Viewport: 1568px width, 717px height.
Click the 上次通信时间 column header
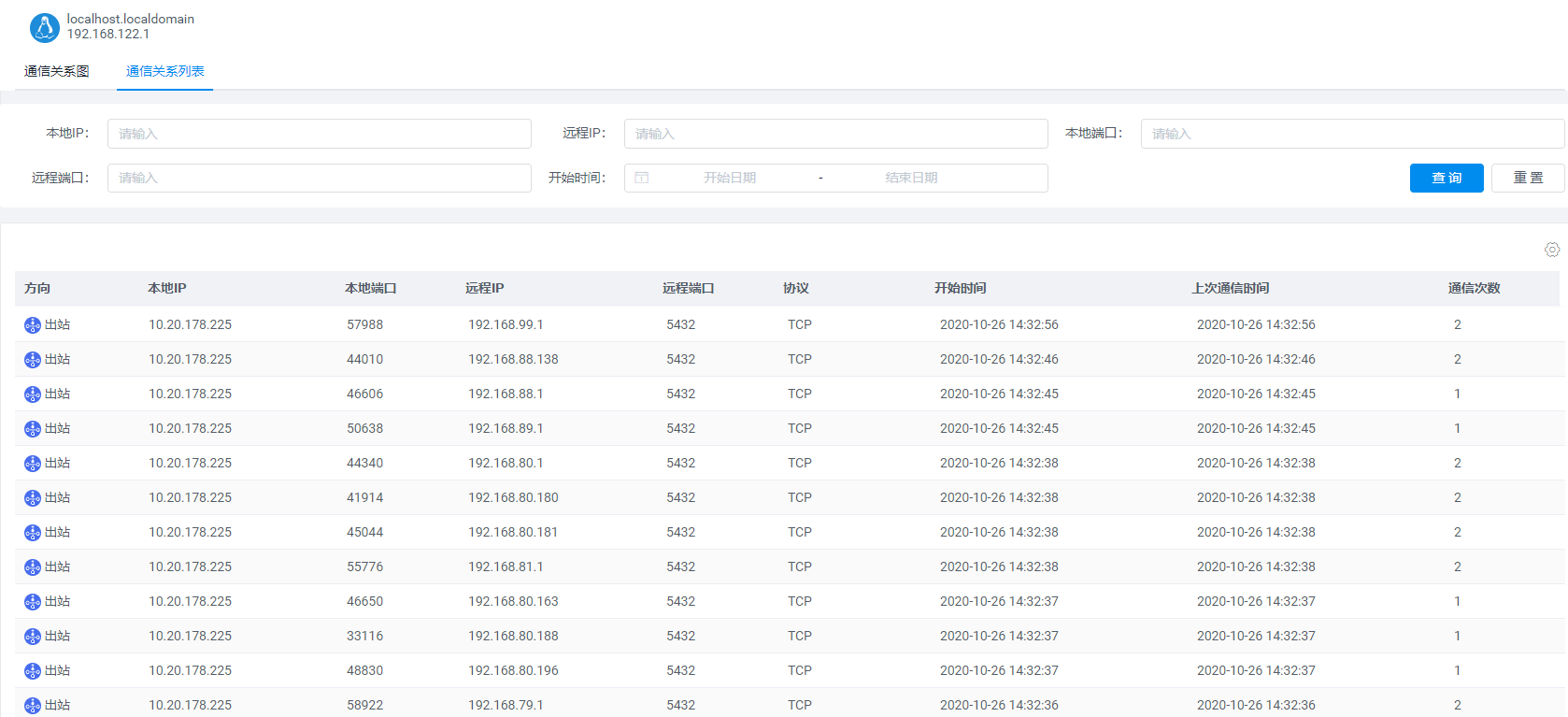1231,288
